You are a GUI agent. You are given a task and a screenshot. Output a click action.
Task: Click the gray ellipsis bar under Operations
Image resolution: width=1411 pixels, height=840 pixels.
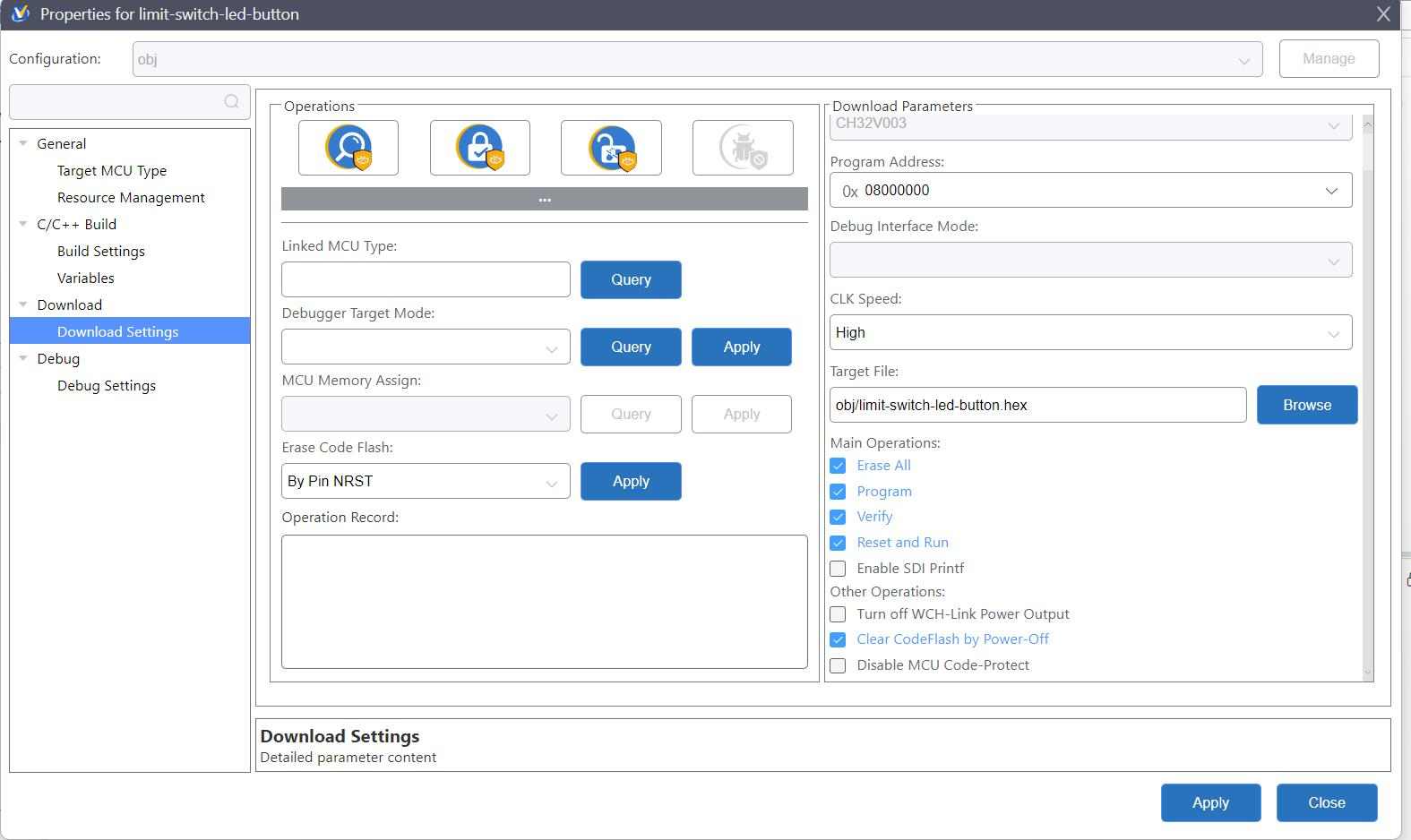coord(545,199)
